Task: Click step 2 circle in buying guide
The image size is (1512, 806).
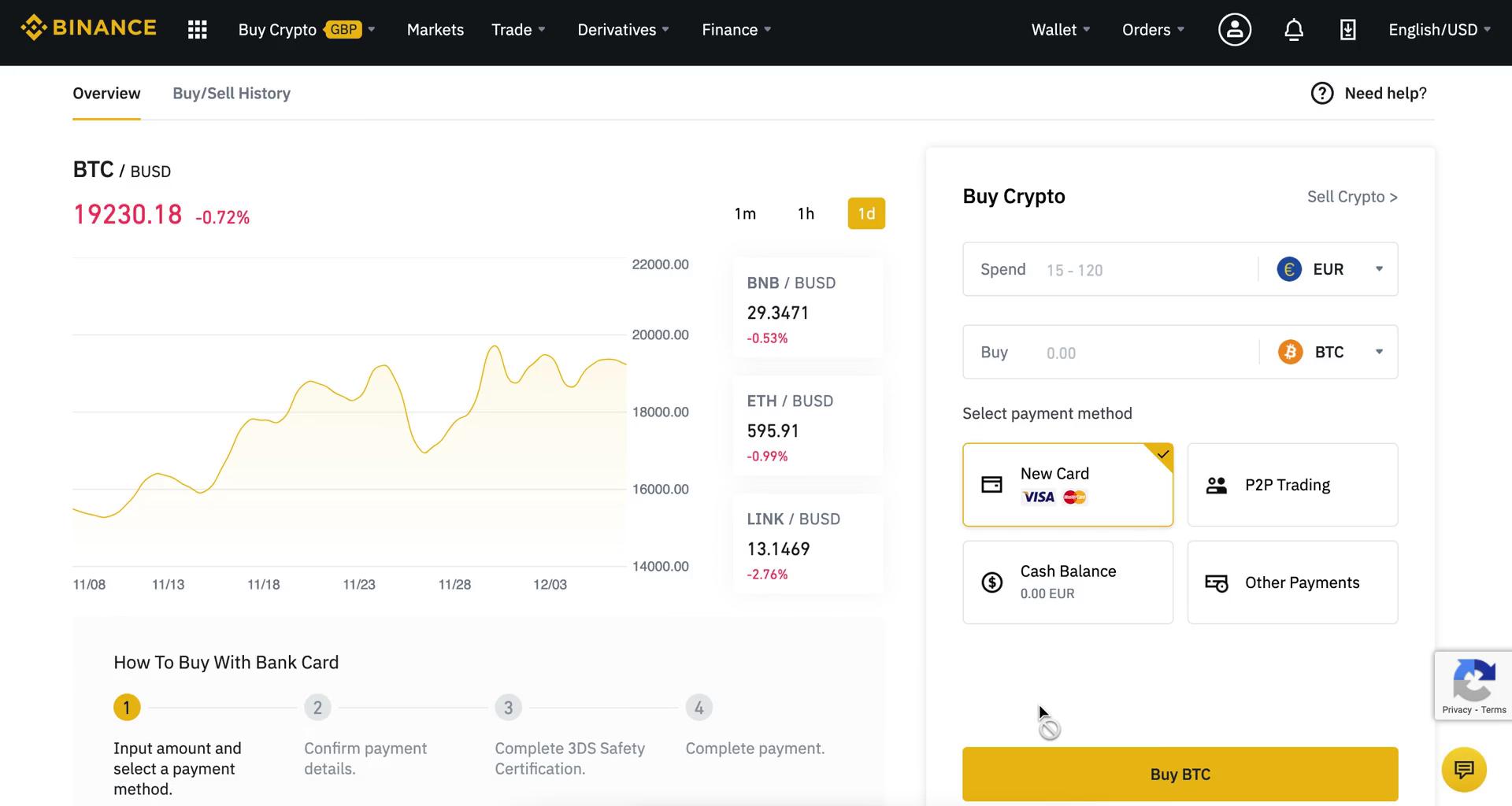Action: pos(317,708)
